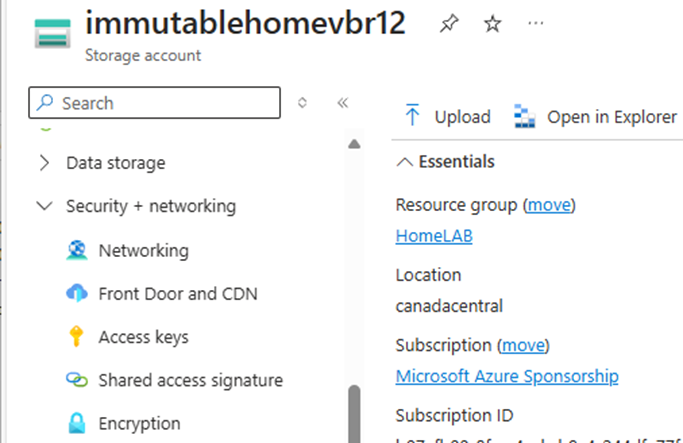This screenshot has width=683, height=443.
Task: Click the Front Door and CDN cloud icon
Action: tap(77, 293)
